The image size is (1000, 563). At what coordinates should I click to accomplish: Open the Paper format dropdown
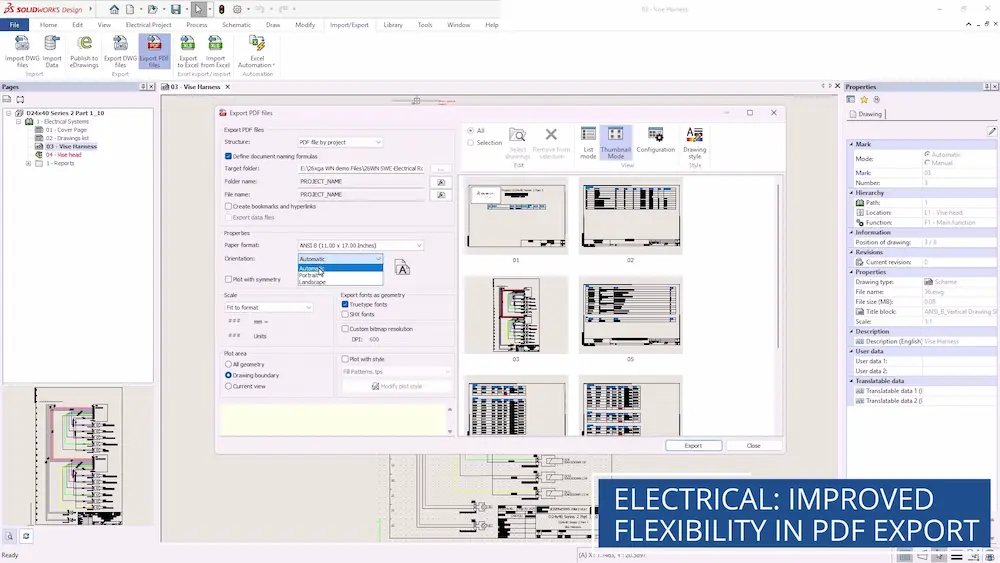361,245
